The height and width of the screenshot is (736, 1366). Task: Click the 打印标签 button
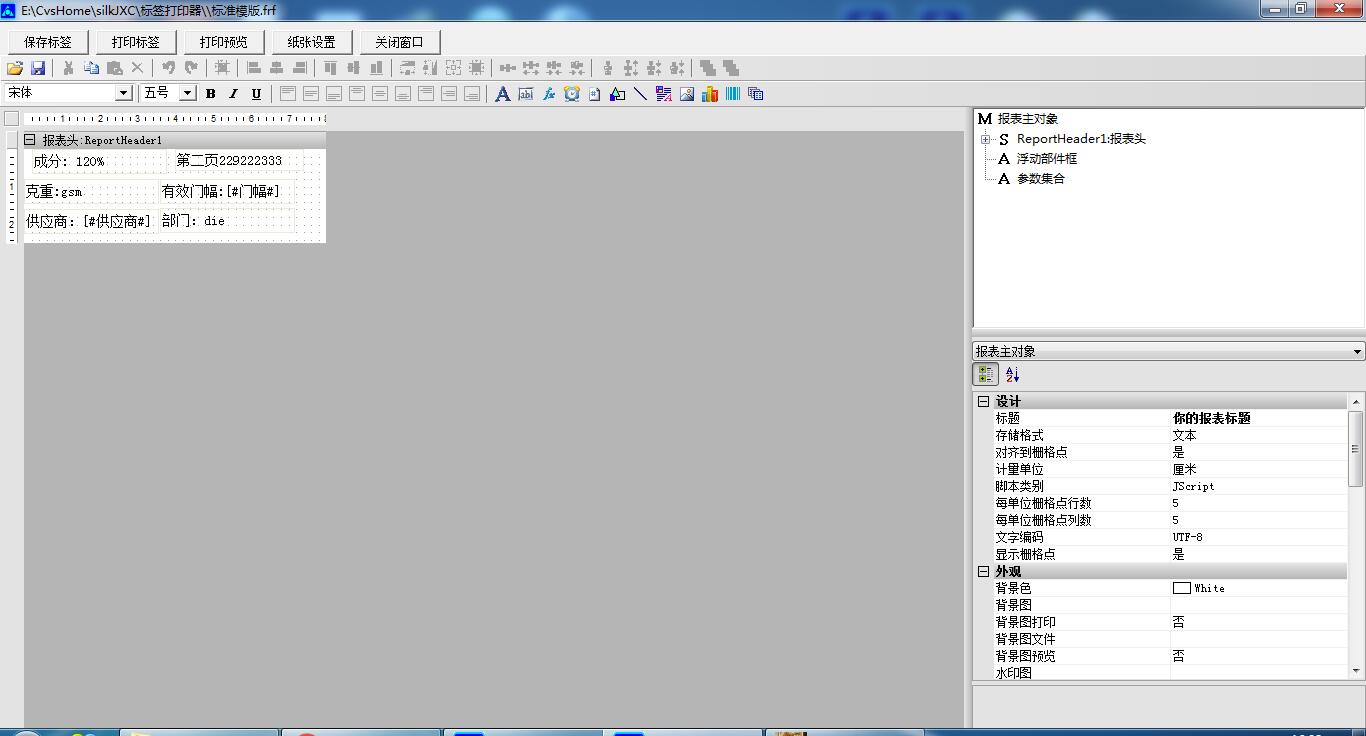(x=136, y=42)
